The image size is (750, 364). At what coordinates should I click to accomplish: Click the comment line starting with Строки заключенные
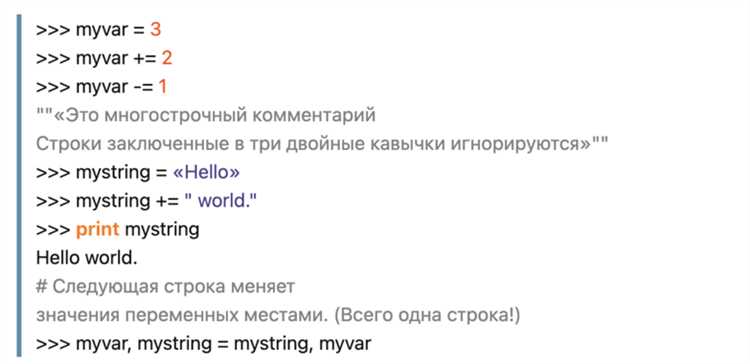point(322,144)
